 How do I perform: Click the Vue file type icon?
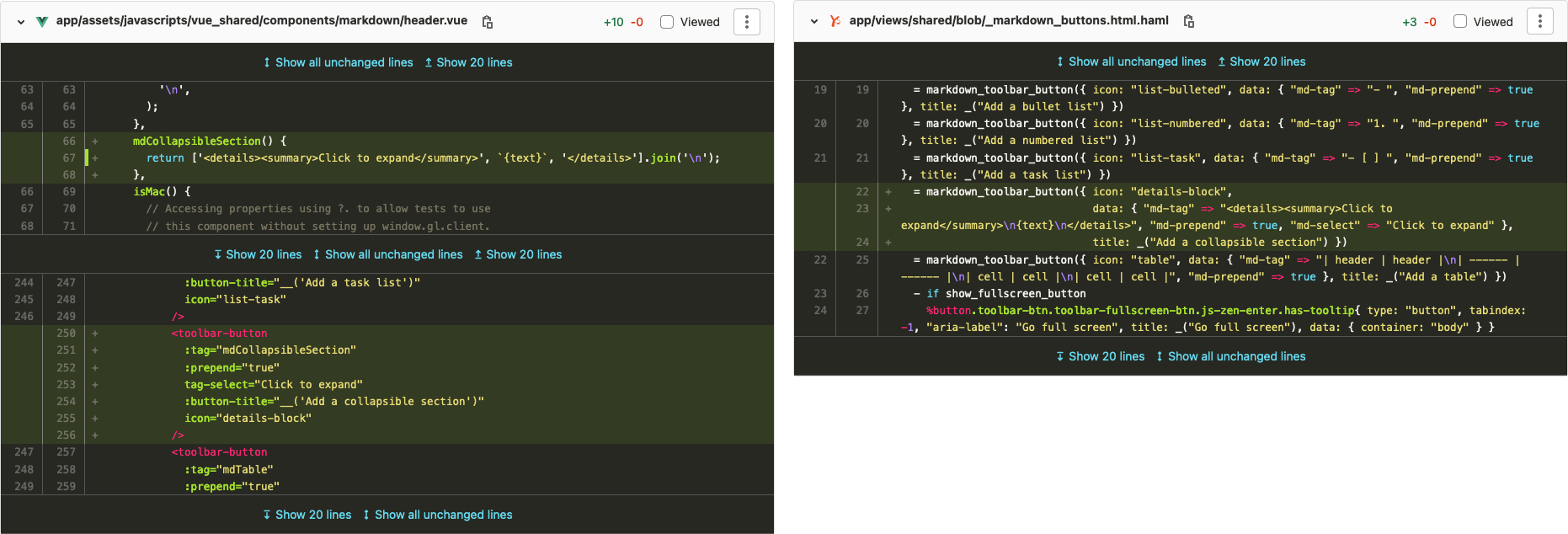tap(42, 22)
